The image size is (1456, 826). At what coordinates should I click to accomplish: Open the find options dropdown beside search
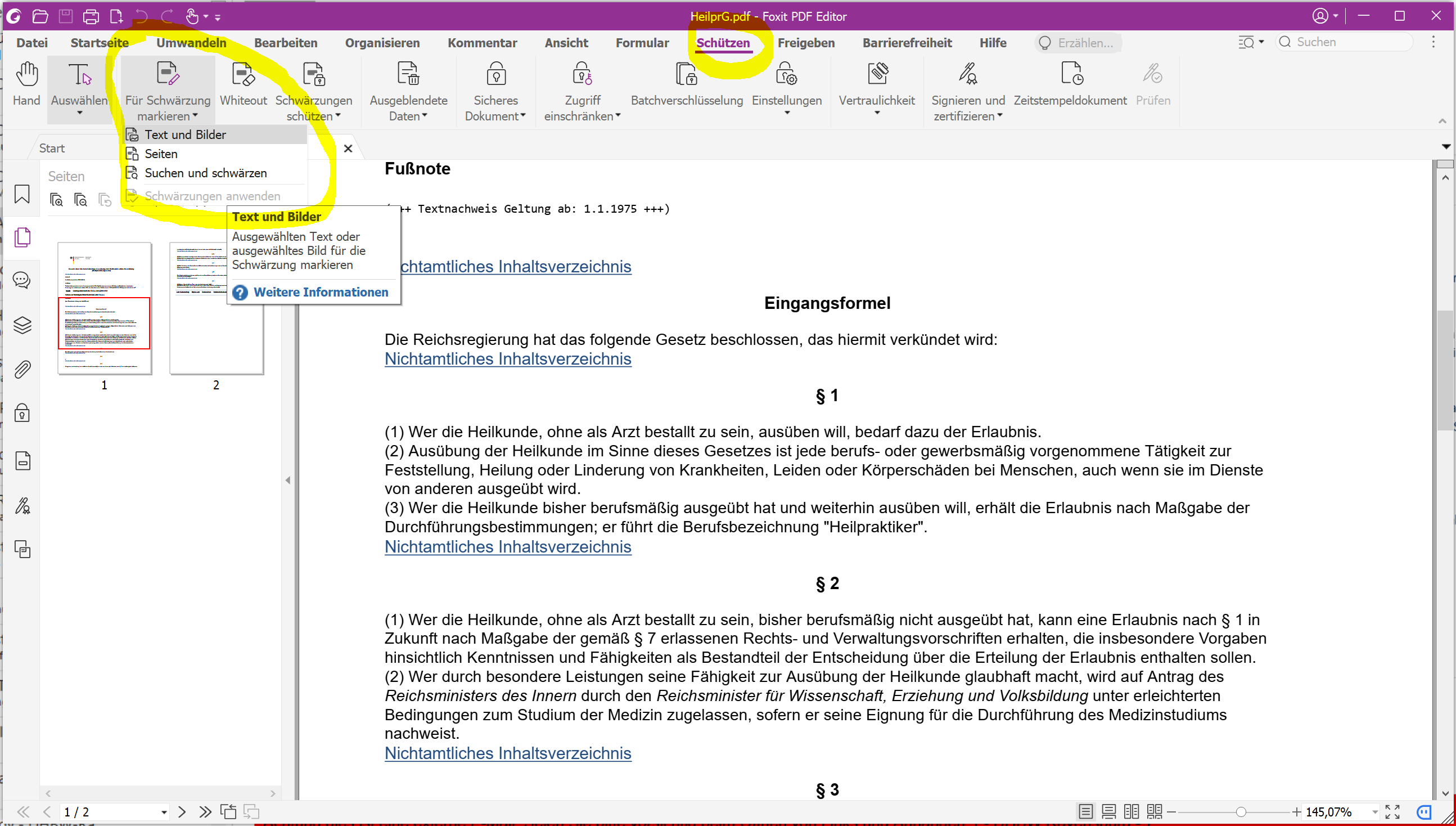tap(1261, 42)
